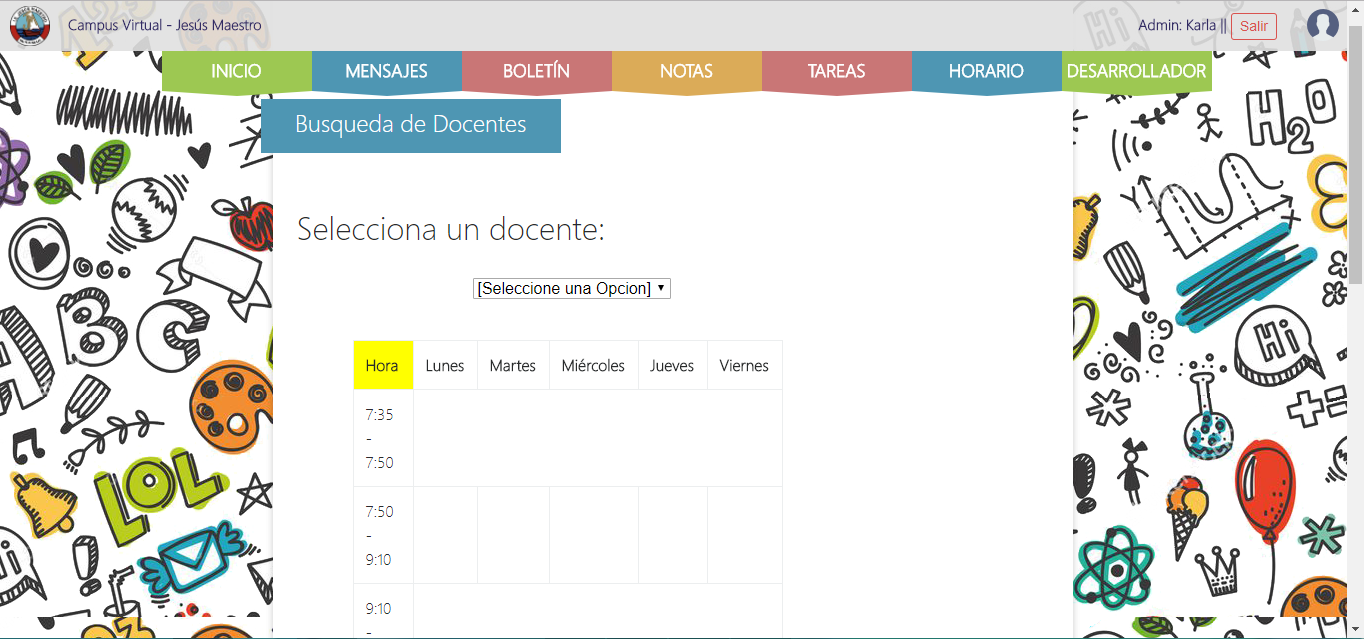Open the DESARROLLADOR tab

coord(1136,71)
